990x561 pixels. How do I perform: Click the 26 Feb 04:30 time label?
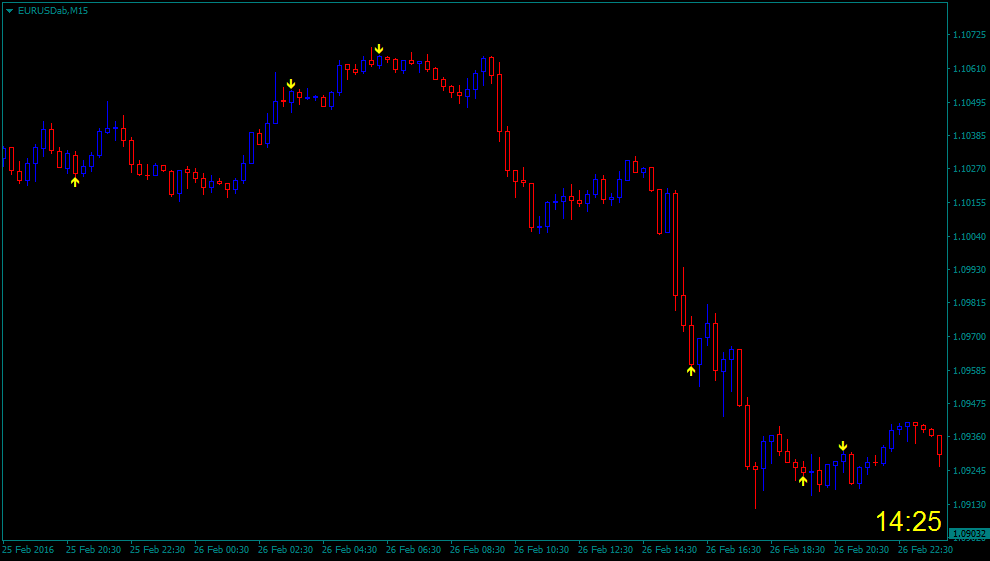349,550
